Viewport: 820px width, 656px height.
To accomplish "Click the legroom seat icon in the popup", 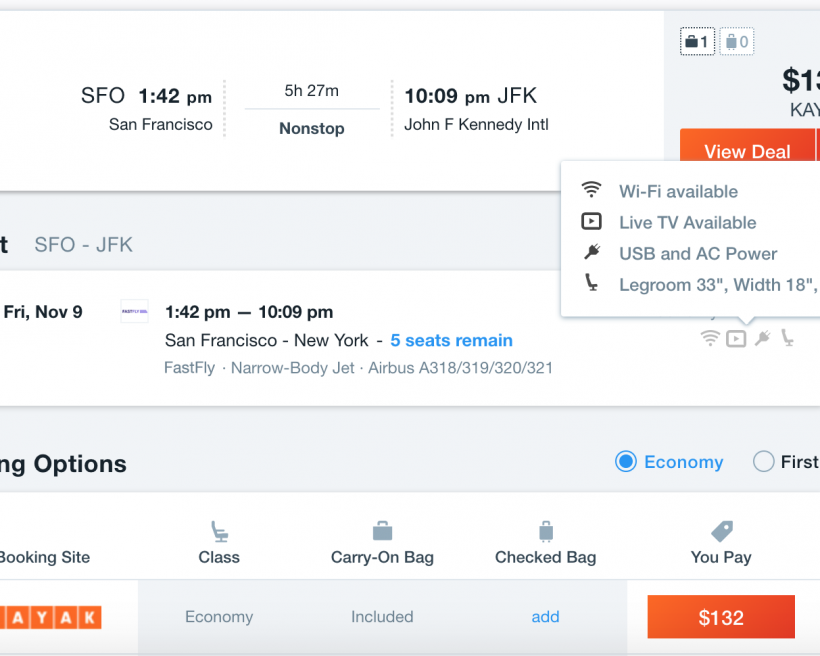I will click(593, 285).
